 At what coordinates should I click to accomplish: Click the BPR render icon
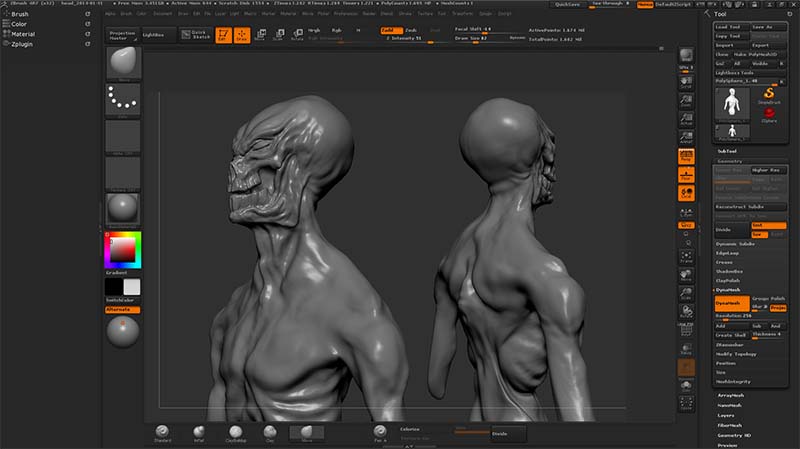pyautogui.click(x=686, y=57)
